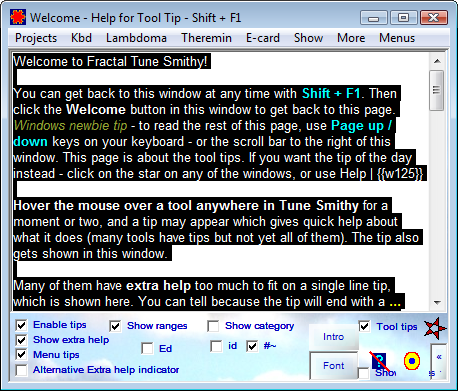458x391 pixels.
Task: Check the id checkbox
Action: [x=217, y=346]
